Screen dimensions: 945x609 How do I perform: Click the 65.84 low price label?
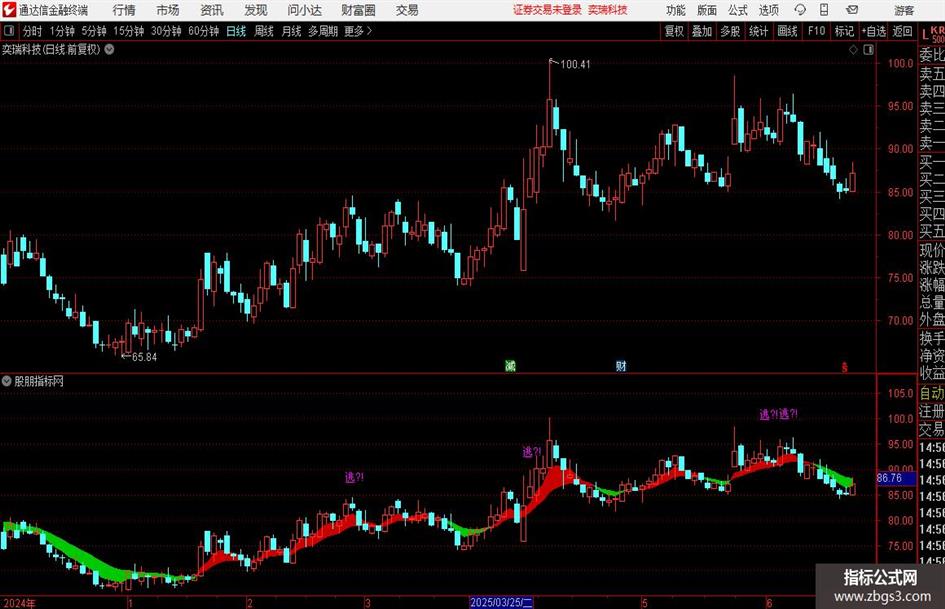pyautogui.click(x=144, y=356)
